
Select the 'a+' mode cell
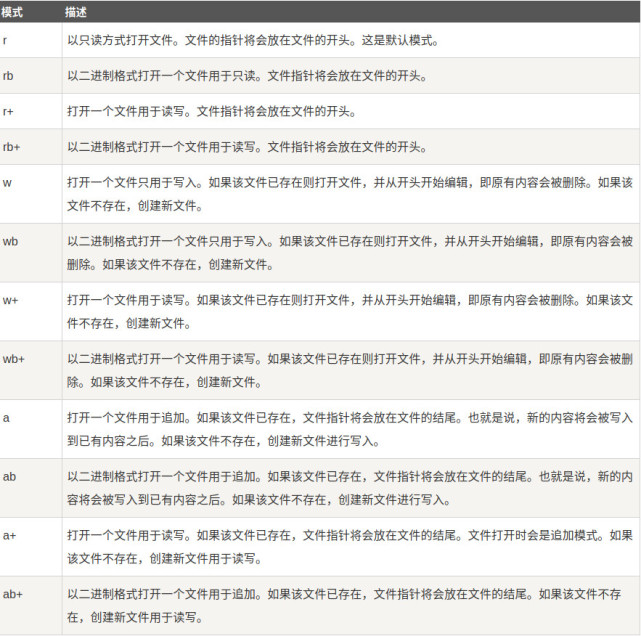[31, 547]
